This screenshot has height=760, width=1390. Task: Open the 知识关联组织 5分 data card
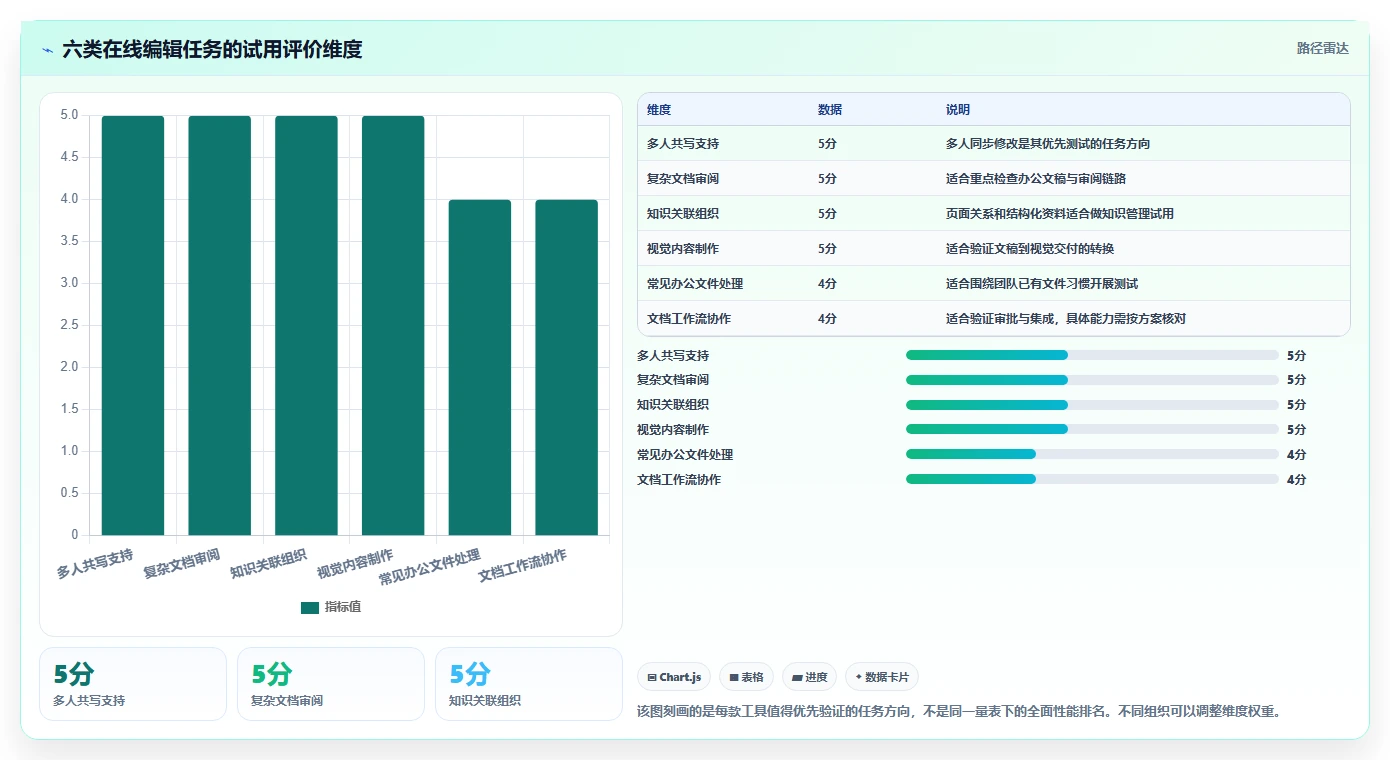[529, 684]
